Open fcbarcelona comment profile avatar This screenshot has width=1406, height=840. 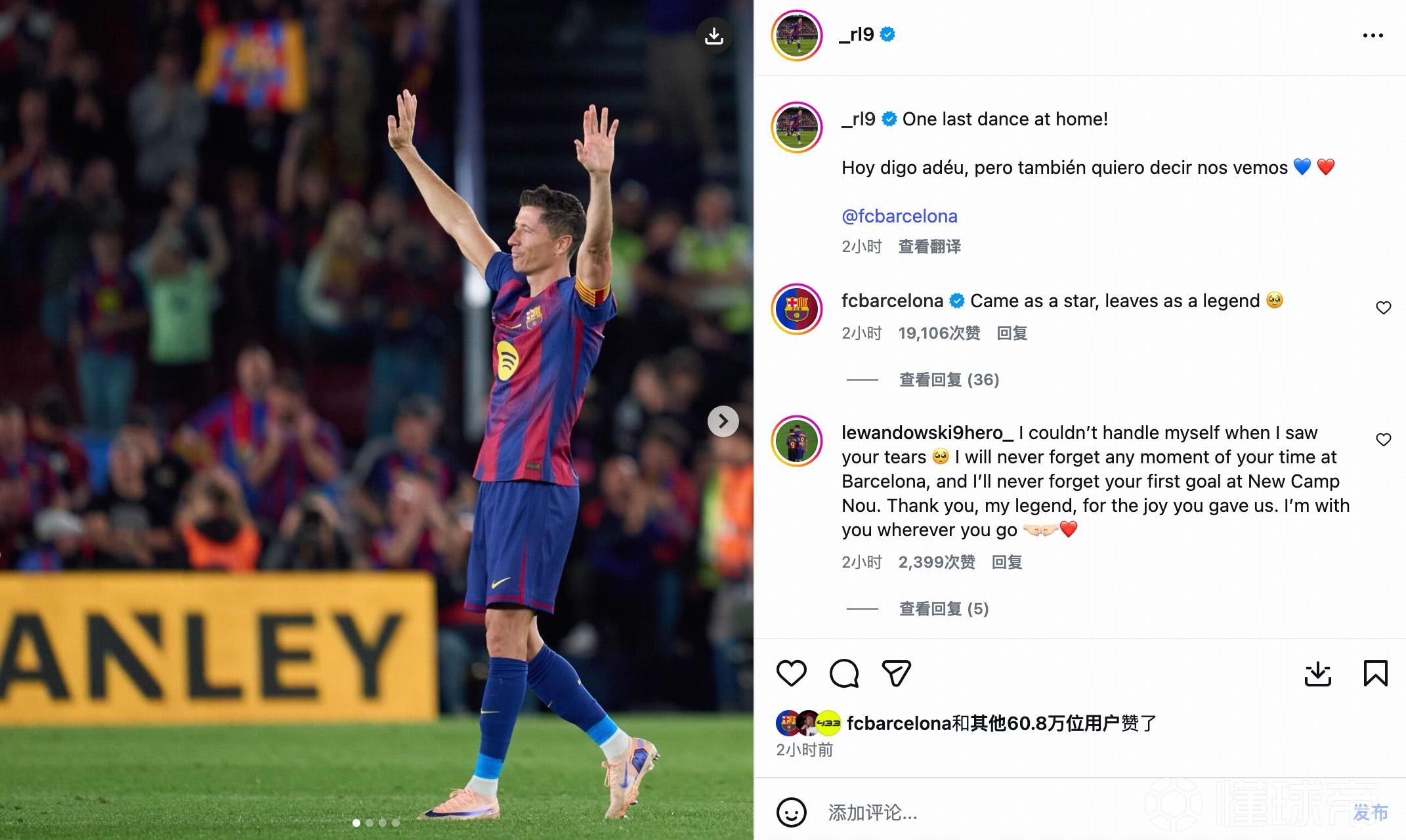click(796, 309)
